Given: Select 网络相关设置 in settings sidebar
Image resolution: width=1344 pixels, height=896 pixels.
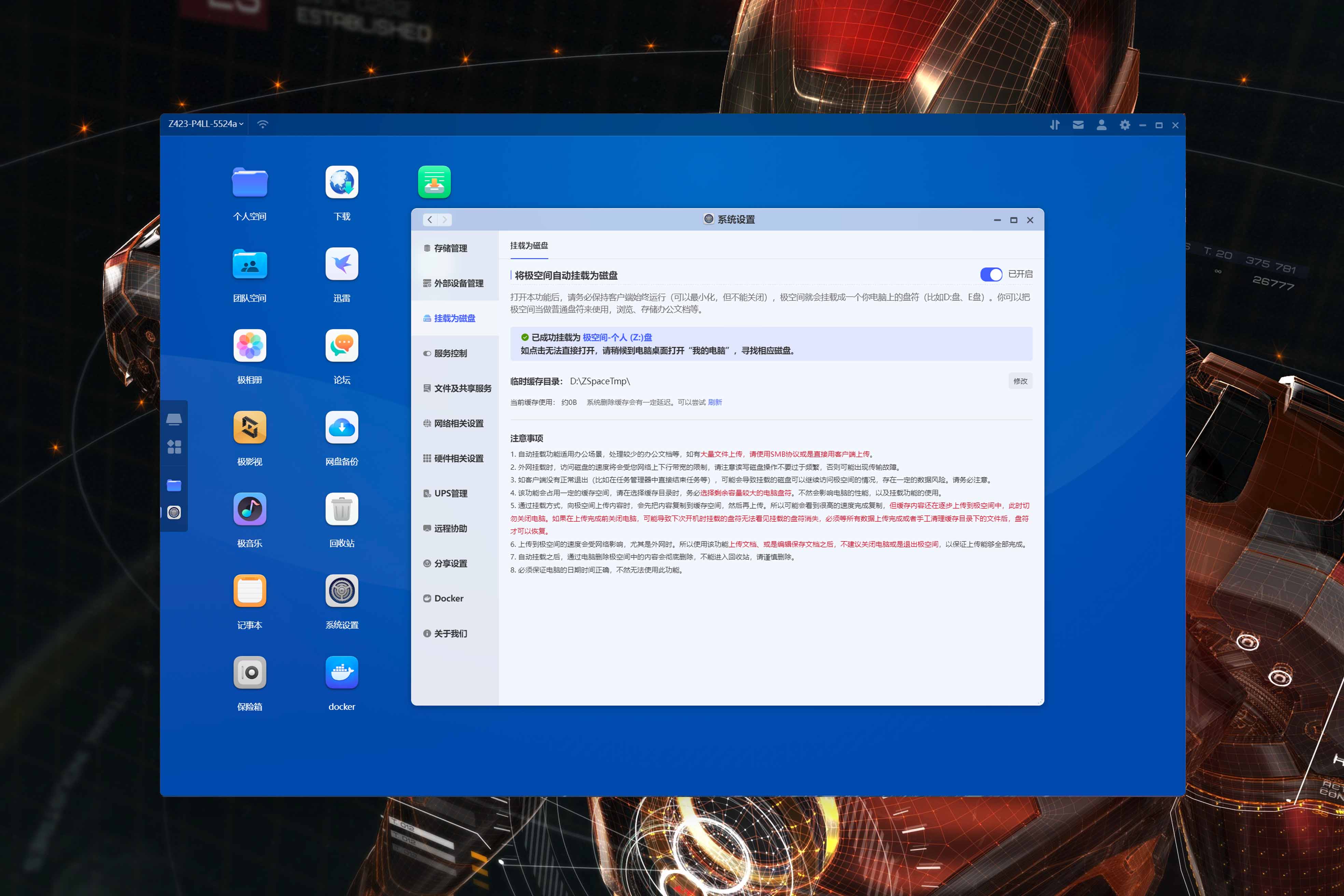Looking at the screenshot, I should click(455, 423).
